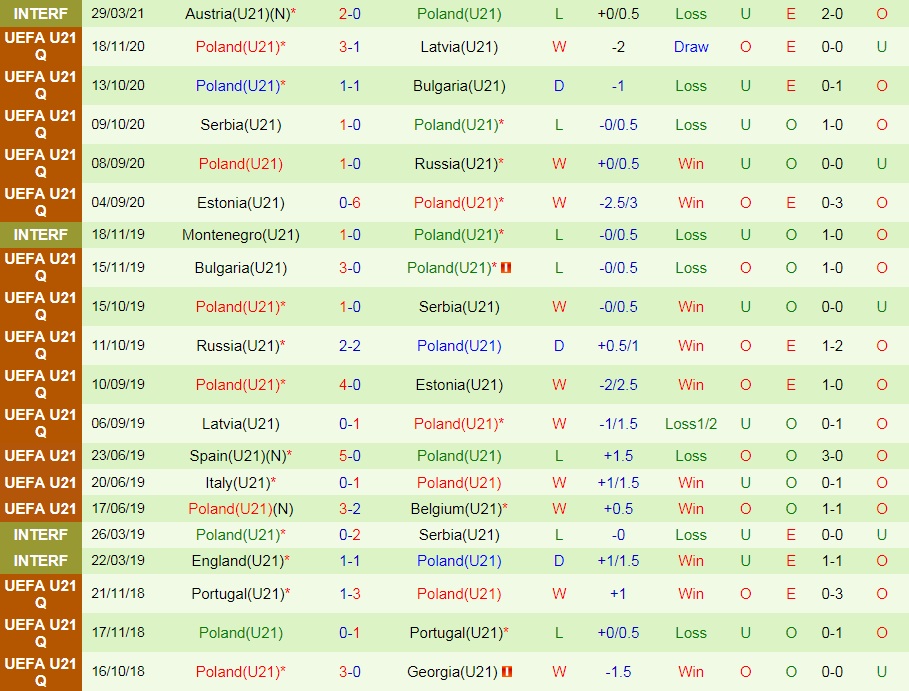
Task: Click the Loss1/2 result on Latvia 06/09/19 row
Action: coord(691,424)
